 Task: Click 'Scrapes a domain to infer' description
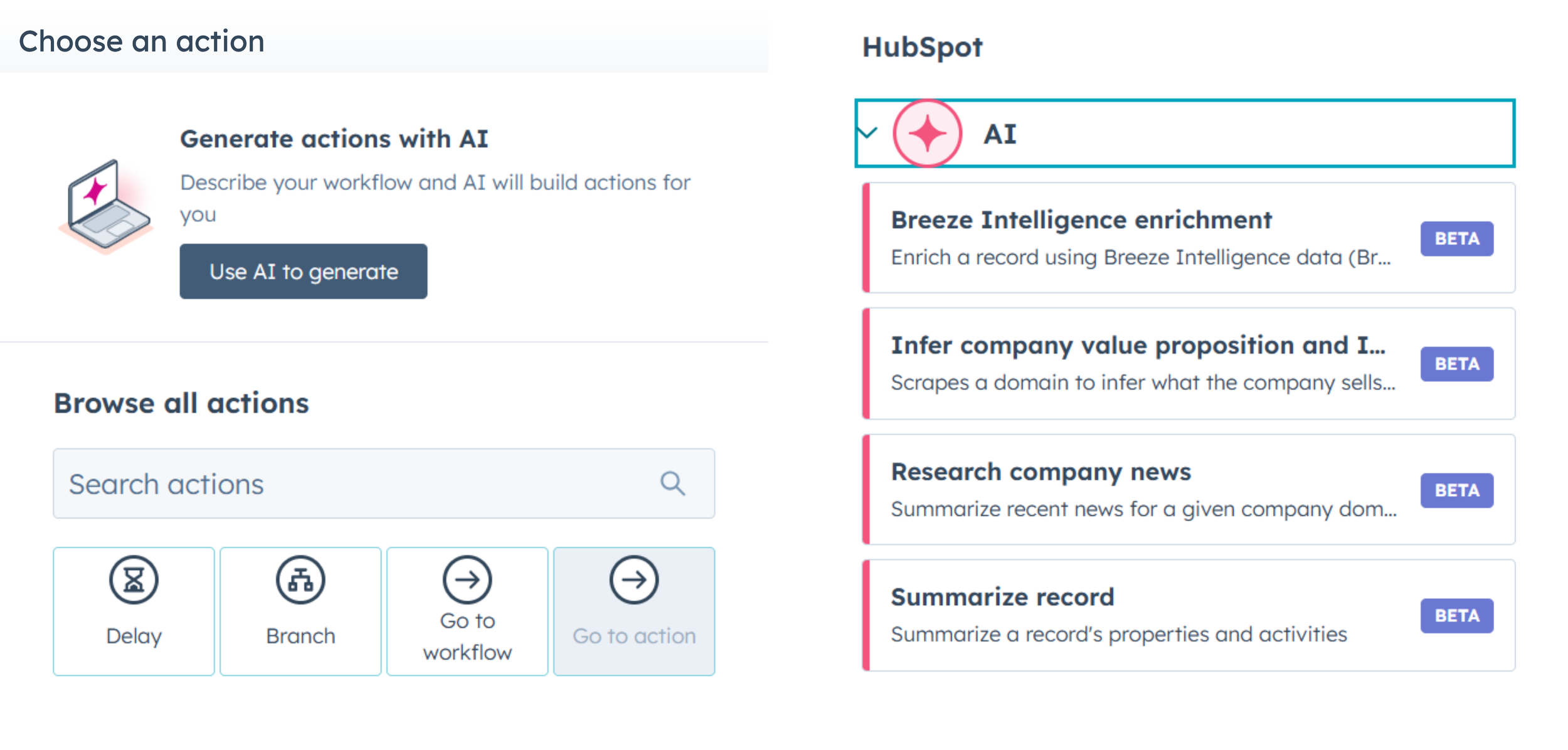tap(1143, 383)
